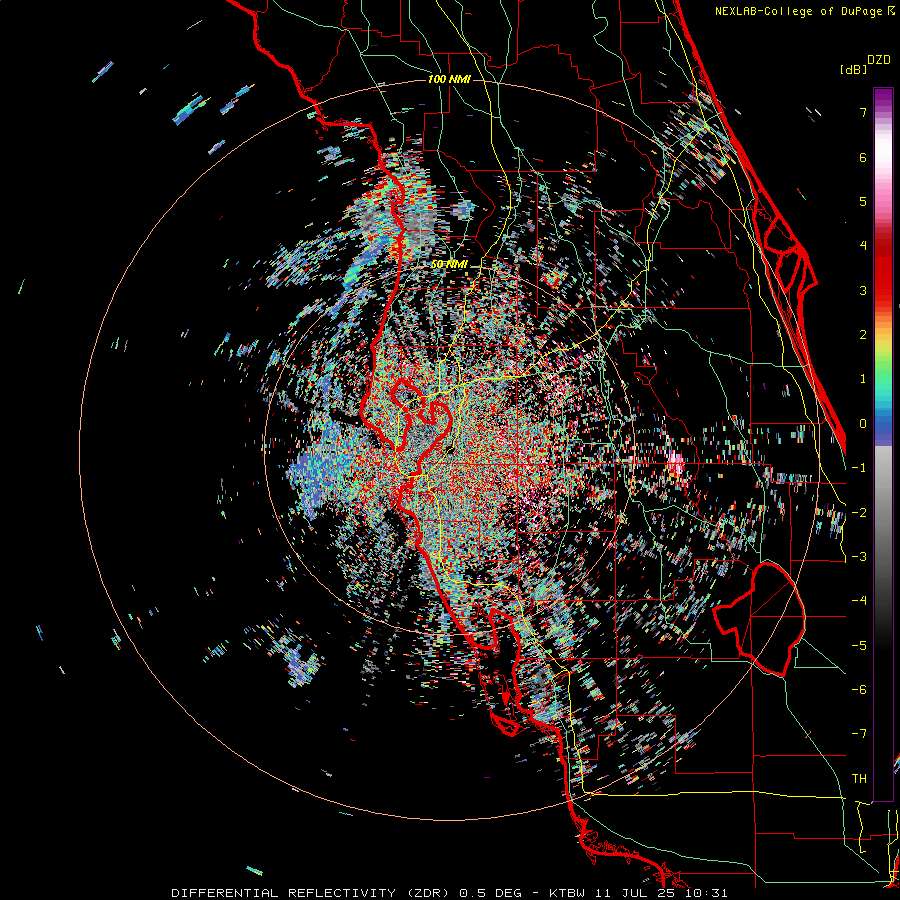Click the 5 value on color scale

click(863, 201)
